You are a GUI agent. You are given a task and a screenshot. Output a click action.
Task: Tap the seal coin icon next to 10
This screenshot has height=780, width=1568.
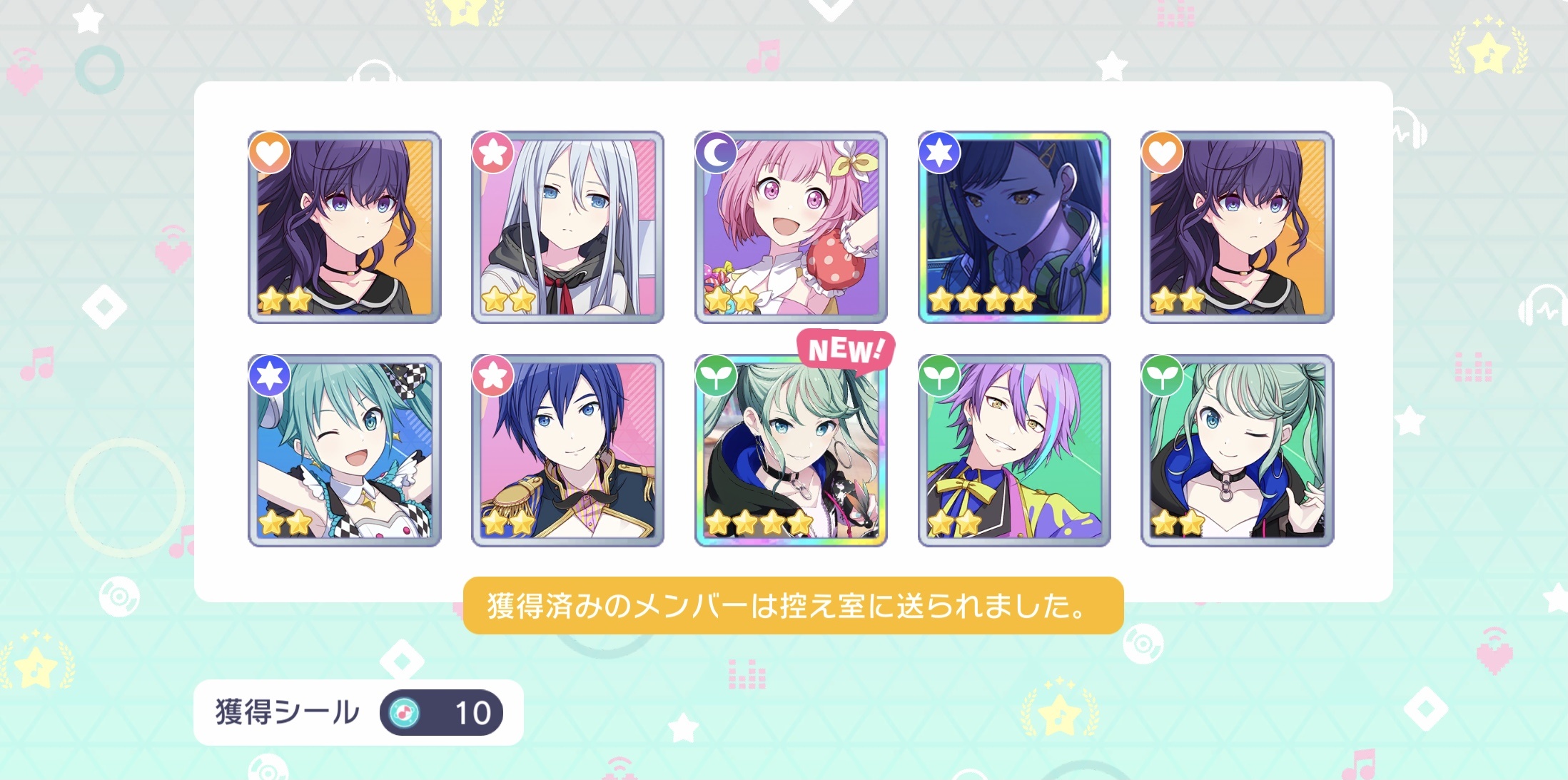(x=405, y=712)
